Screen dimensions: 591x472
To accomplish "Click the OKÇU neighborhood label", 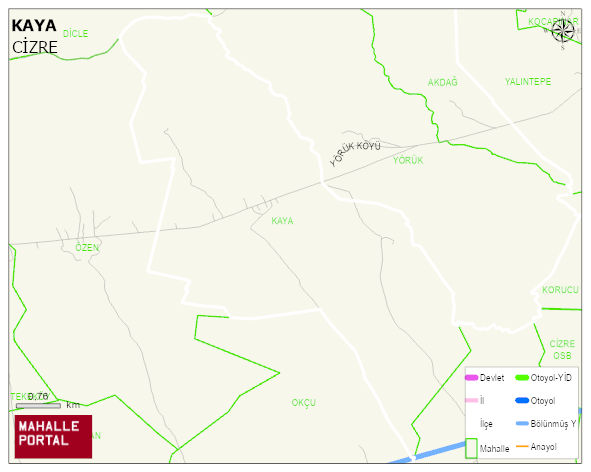I will coord(303,403).
